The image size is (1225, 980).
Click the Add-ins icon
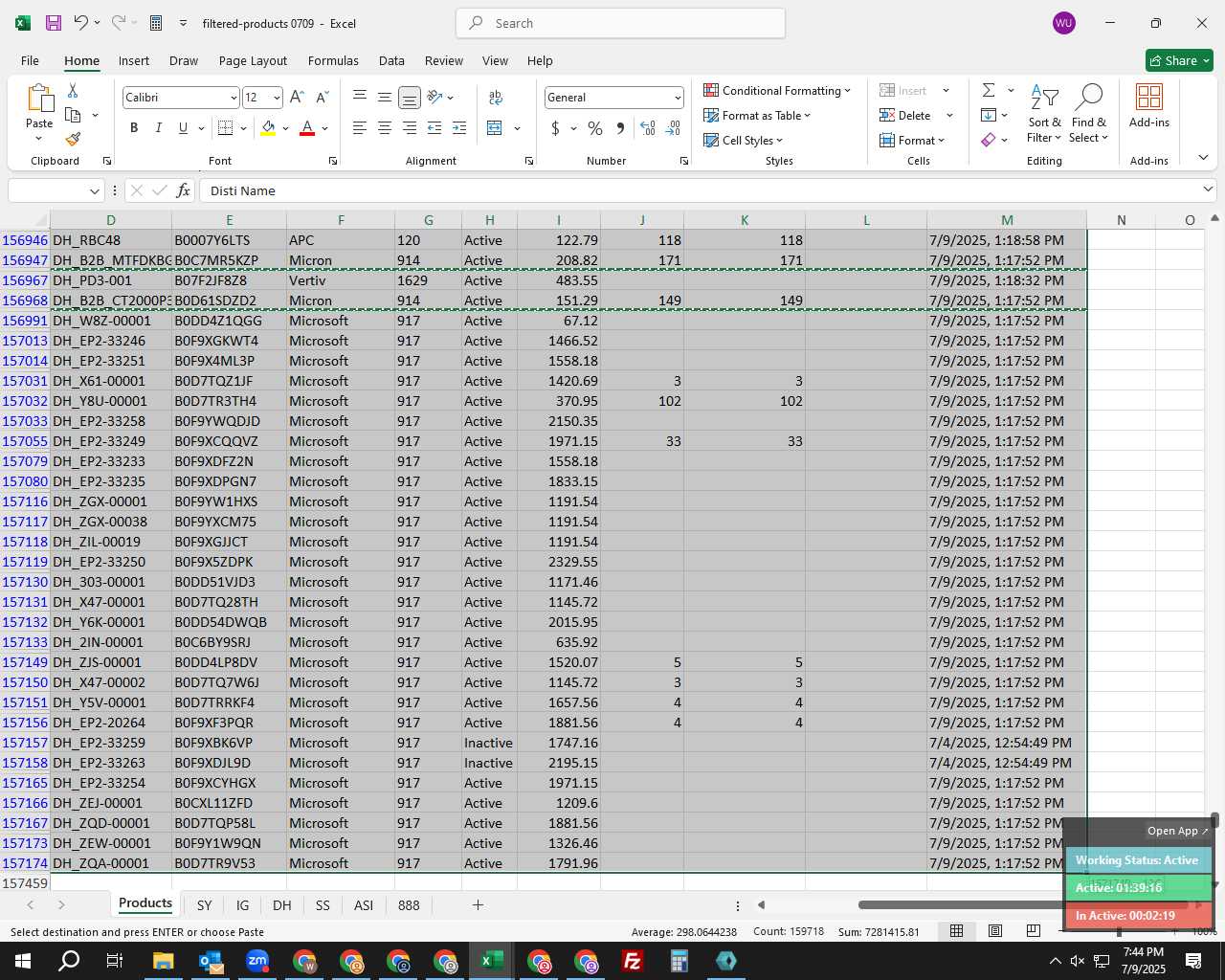click(x=1148, y=105)
